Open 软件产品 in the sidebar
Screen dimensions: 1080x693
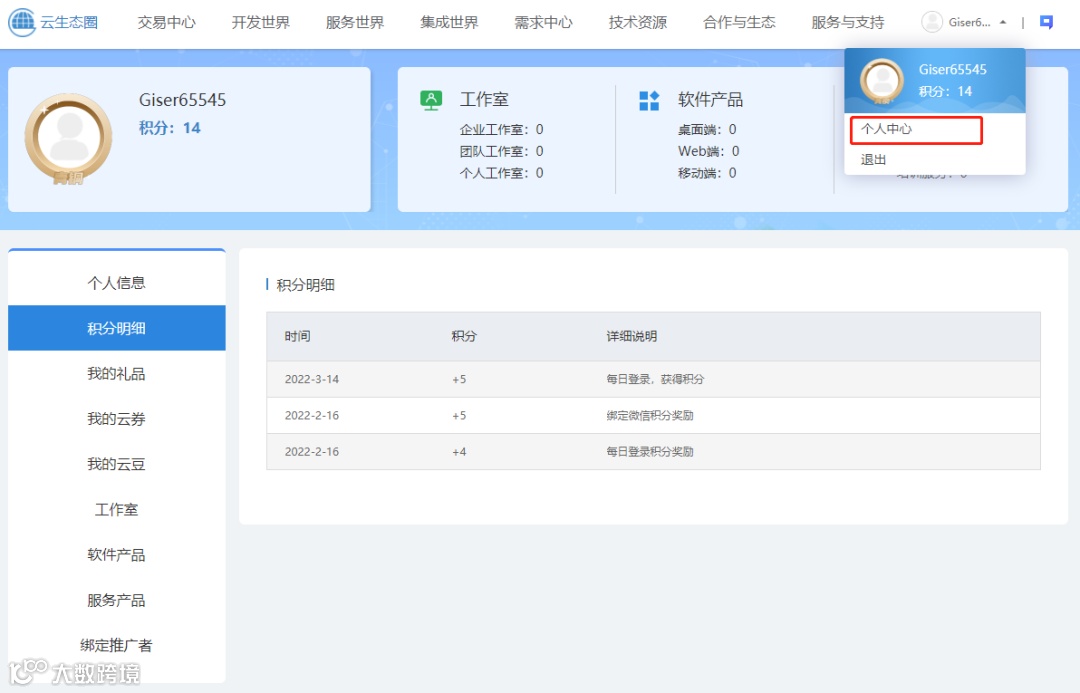(x=116, y=555)
